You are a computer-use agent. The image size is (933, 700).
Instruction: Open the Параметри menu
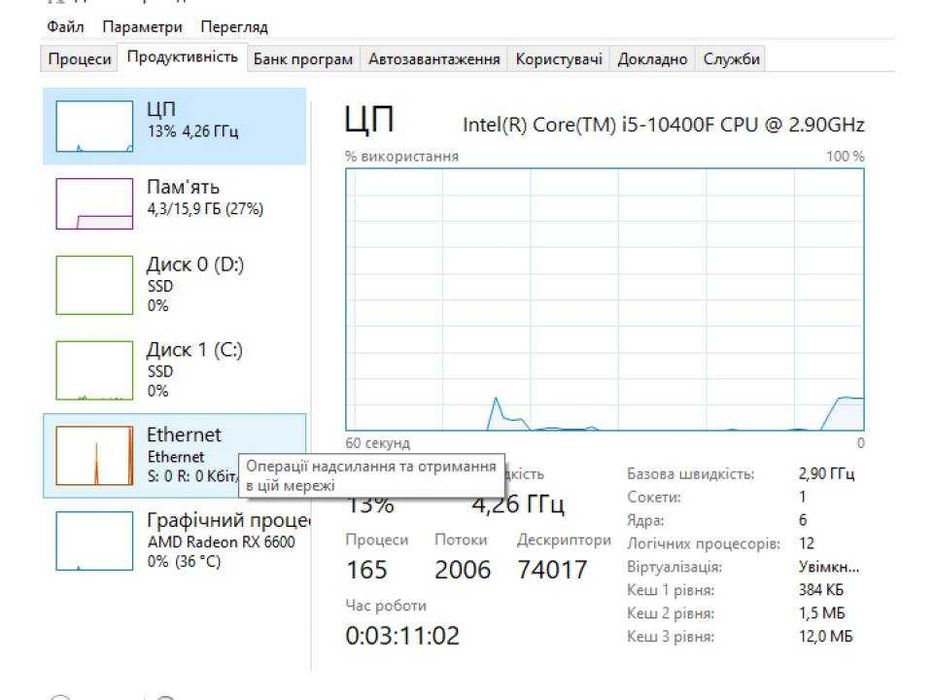pyautogui.click(x=142, y=27)
